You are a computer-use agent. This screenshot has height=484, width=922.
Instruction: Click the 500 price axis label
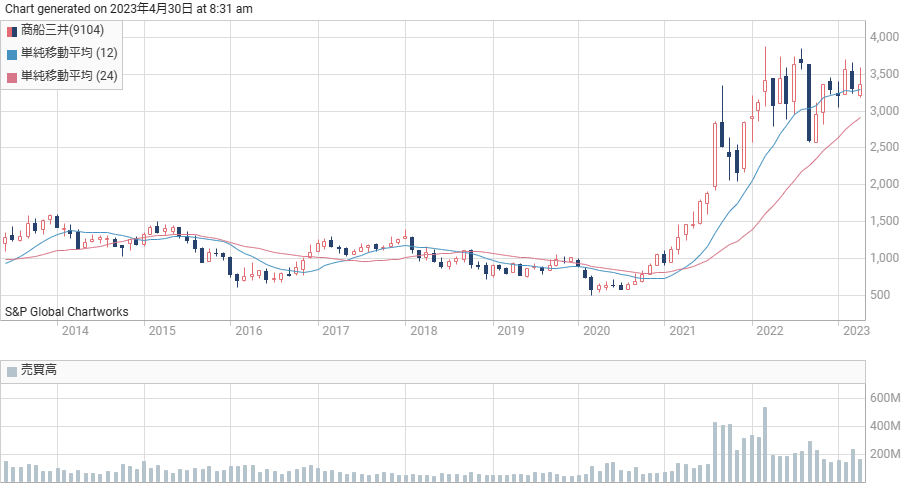click(880, 295)
